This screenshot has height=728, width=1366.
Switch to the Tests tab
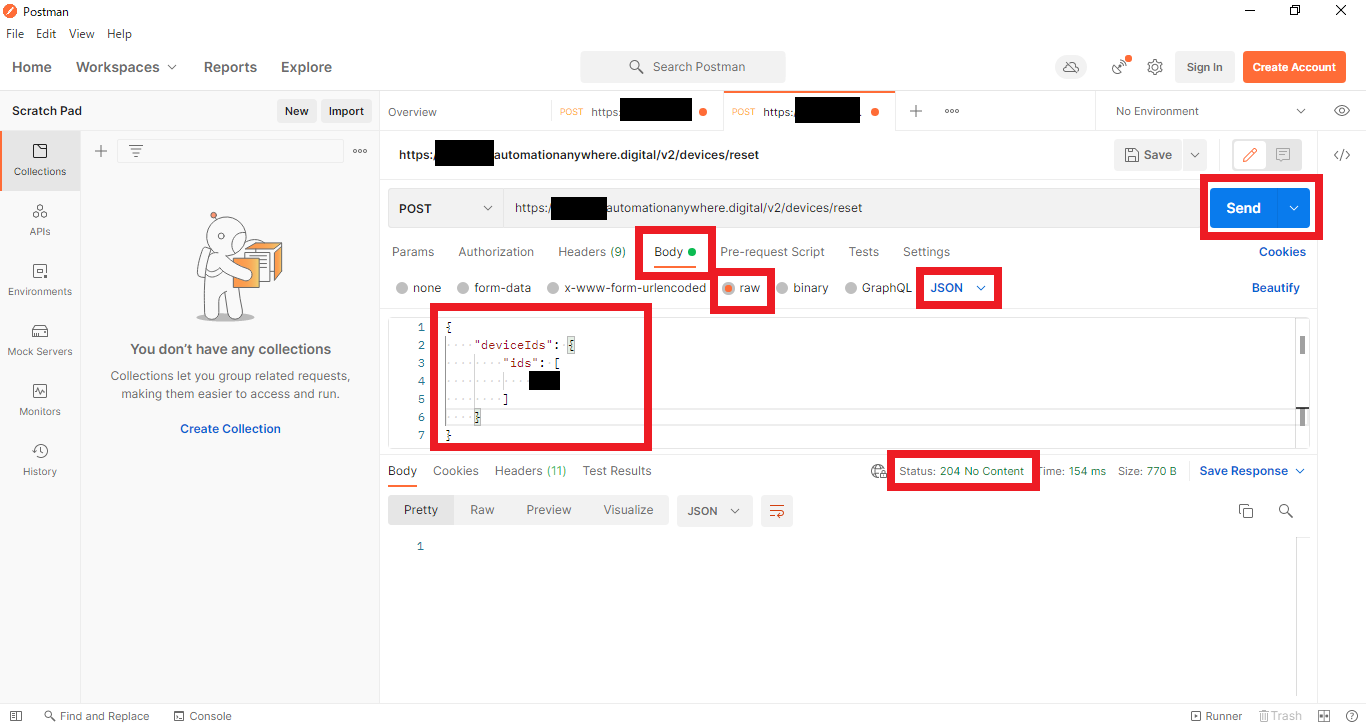pyautogui.click(x=864, y=252)
